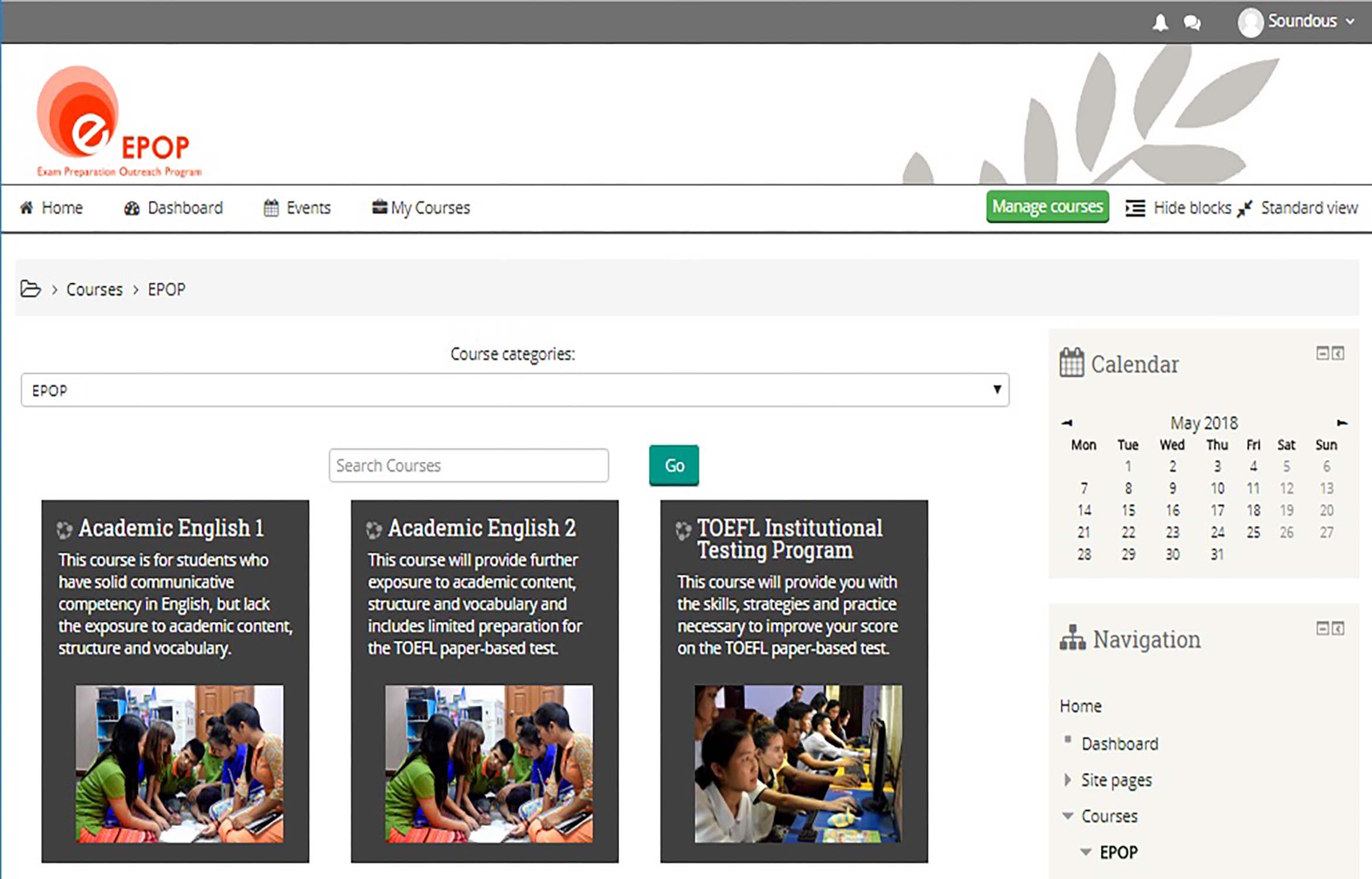Viewport: 1372px width, 879px height.
Task: Select May 31 in the calendar
Action: tap(1217, 554)
